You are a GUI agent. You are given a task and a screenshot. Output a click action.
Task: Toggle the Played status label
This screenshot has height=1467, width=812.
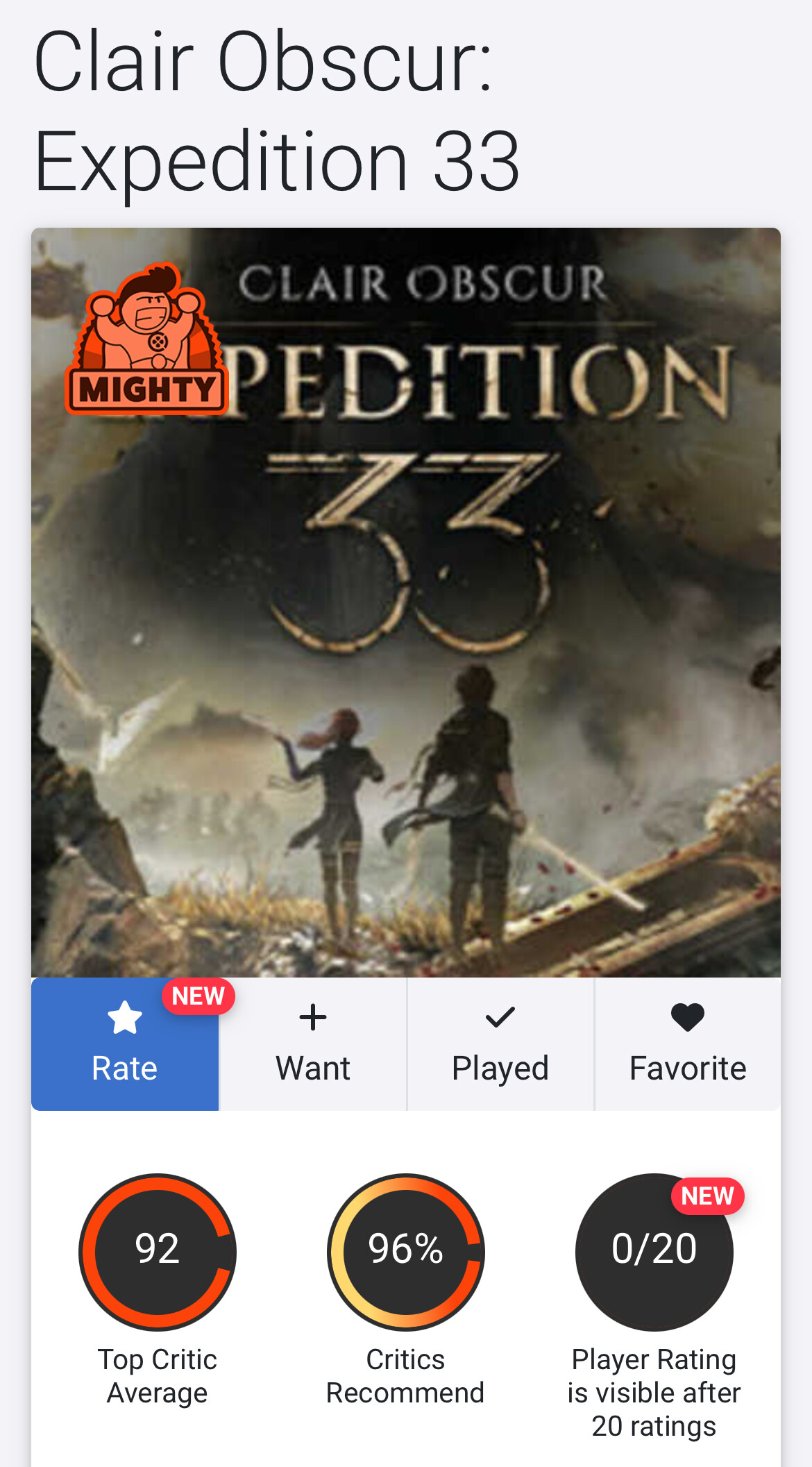click(x=500, y=1069)
